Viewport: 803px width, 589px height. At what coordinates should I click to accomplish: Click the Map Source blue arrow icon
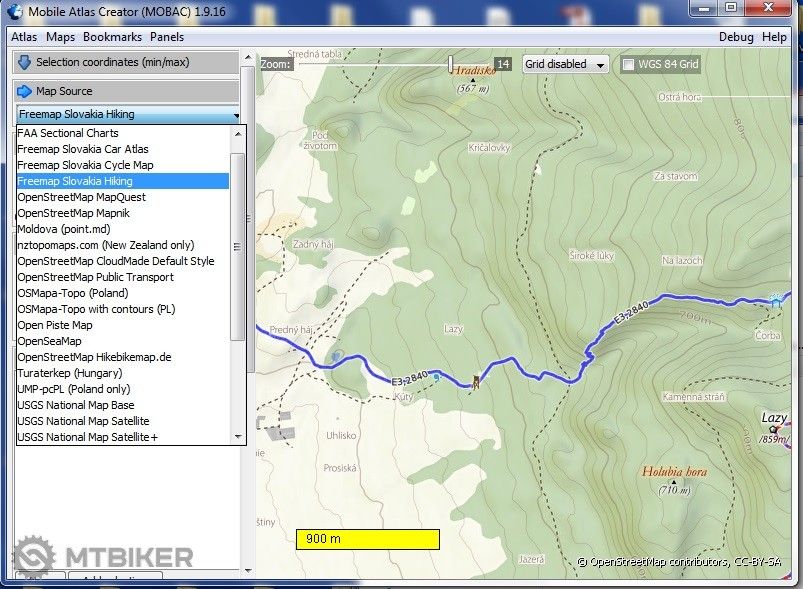coord(25,91)
